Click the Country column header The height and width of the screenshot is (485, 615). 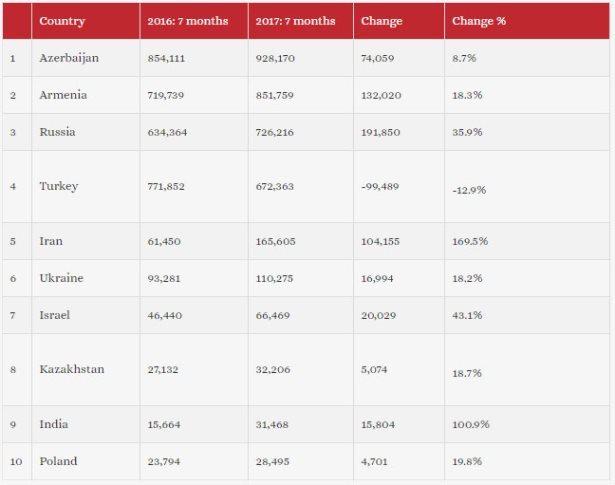62,21
